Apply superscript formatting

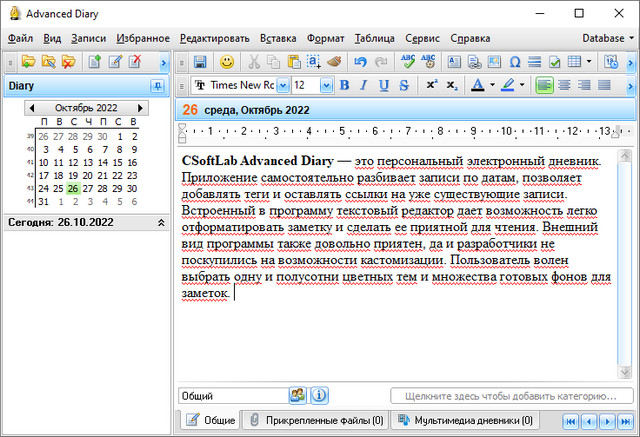click(x=431, y=85)
